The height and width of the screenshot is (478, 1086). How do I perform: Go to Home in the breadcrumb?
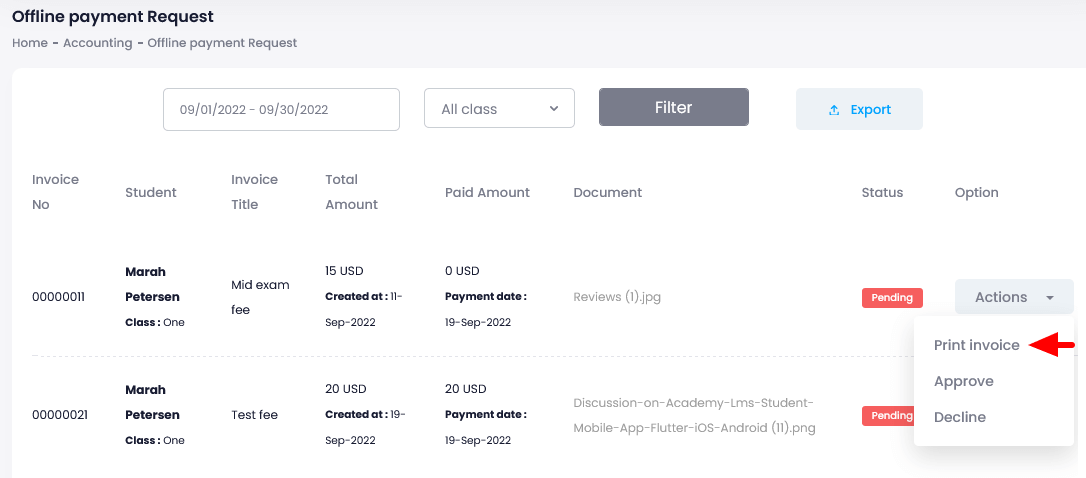click(29, 43)
